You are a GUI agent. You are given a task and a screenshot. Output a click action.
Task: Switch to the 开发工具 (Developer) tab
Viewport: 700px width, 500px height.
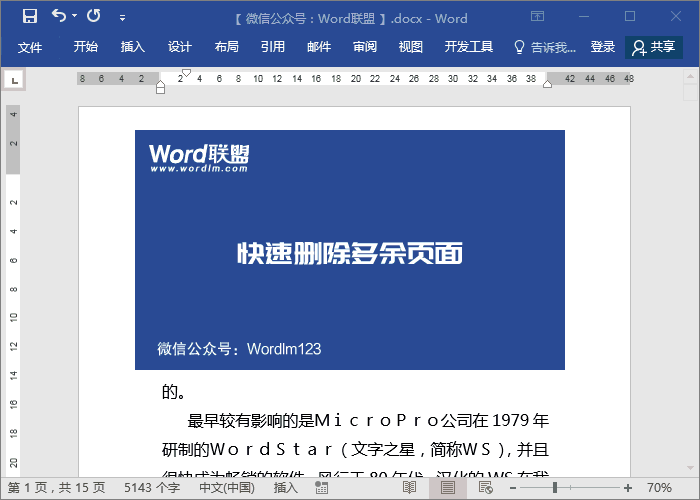pyautogui.click(x=469, y=46)
